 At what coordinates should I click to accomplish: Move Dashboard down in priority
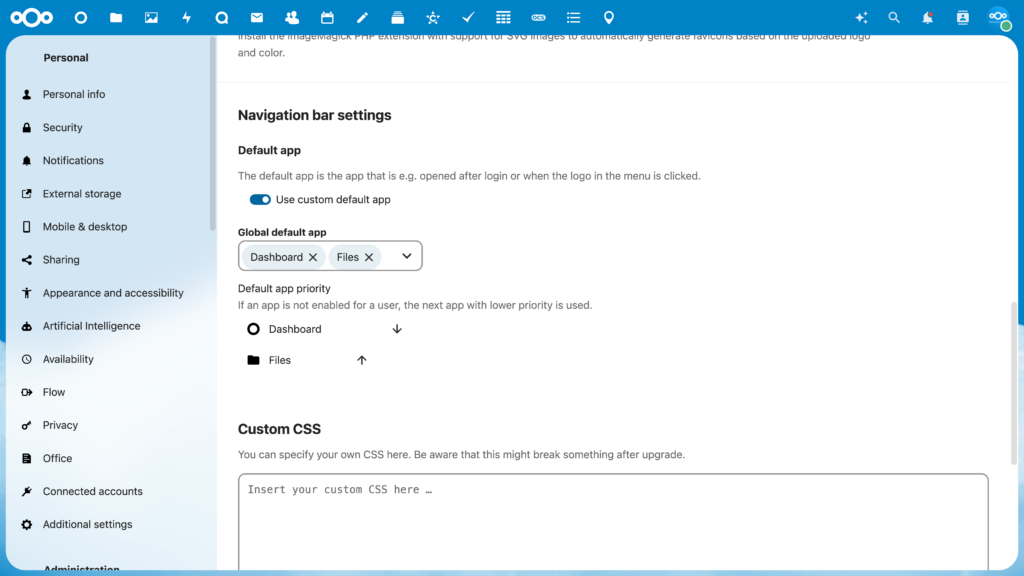pos(397,329)
